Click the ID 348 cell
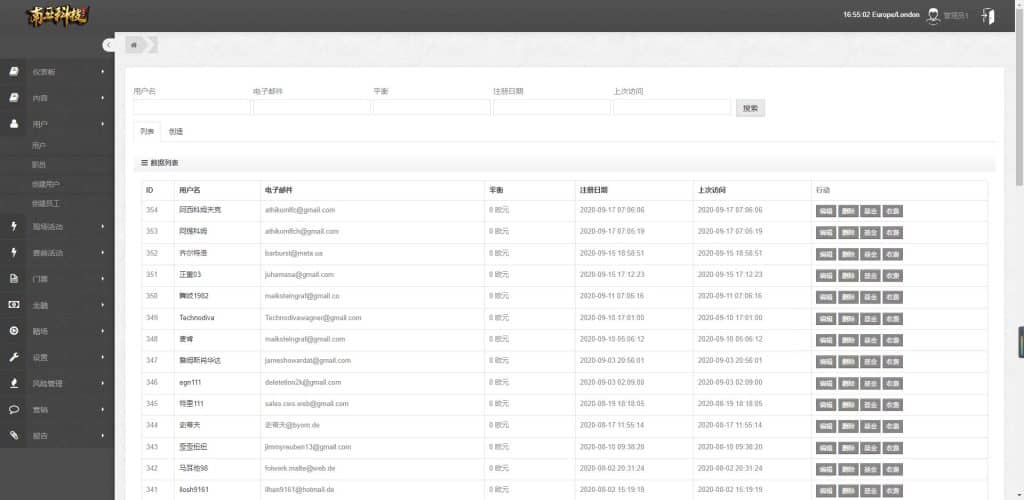The height and width of the screenshot is (500, 1024). click(152, 339)
